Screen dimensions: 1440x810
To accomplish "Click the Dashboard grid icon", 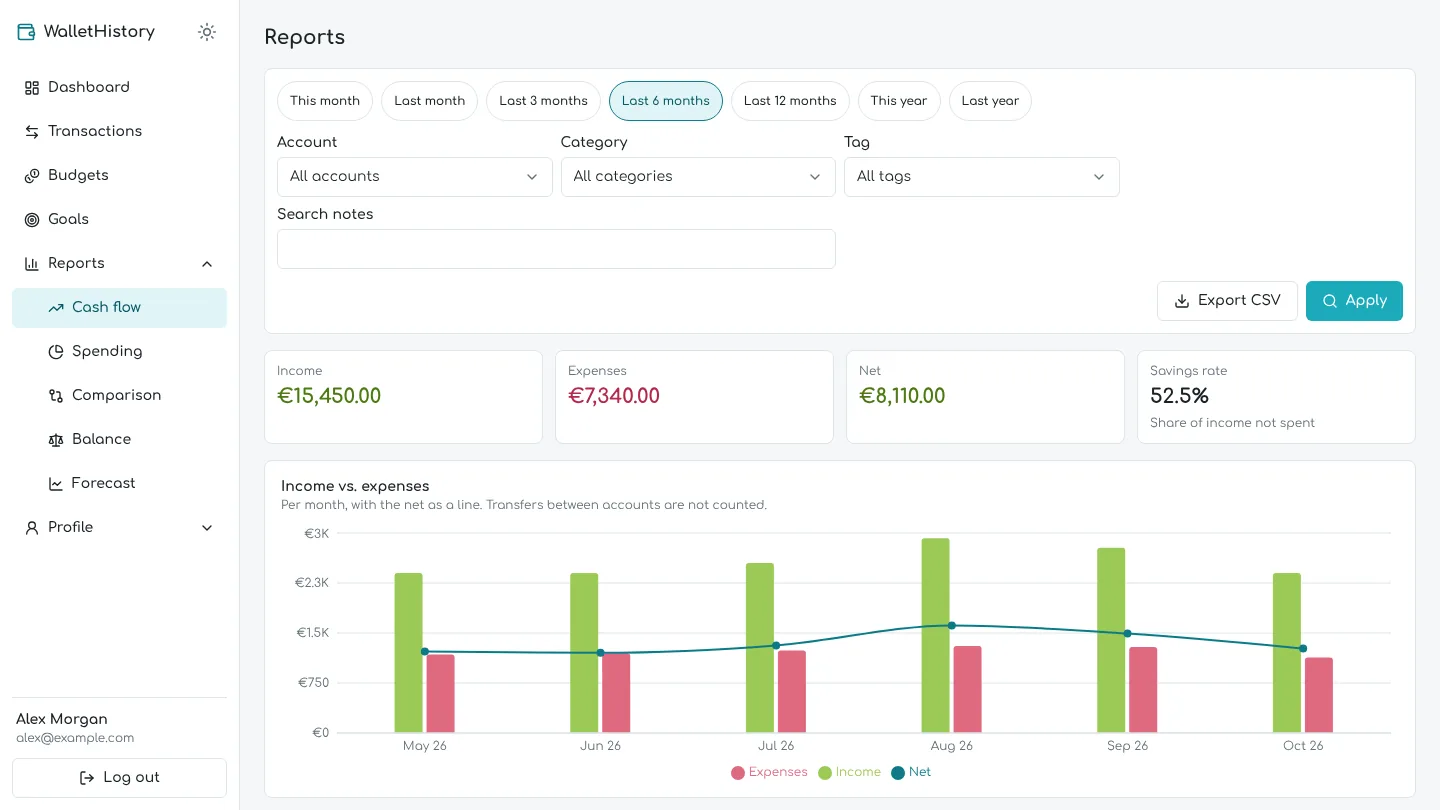I will point(32,88).
